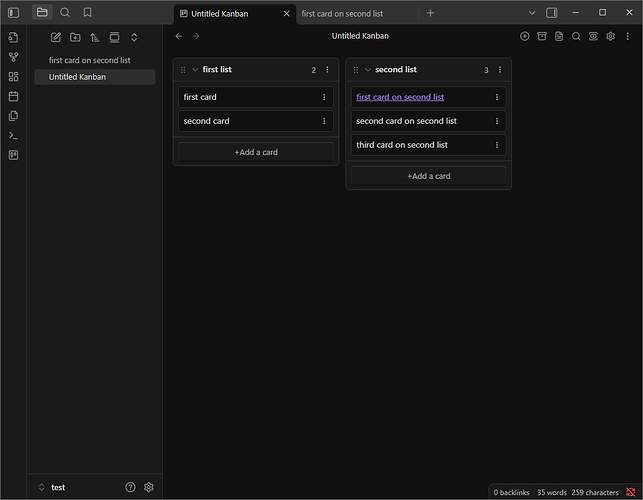Click red sync status icon
This screenshot has height=500, width=643.
(x=631, y=492)
